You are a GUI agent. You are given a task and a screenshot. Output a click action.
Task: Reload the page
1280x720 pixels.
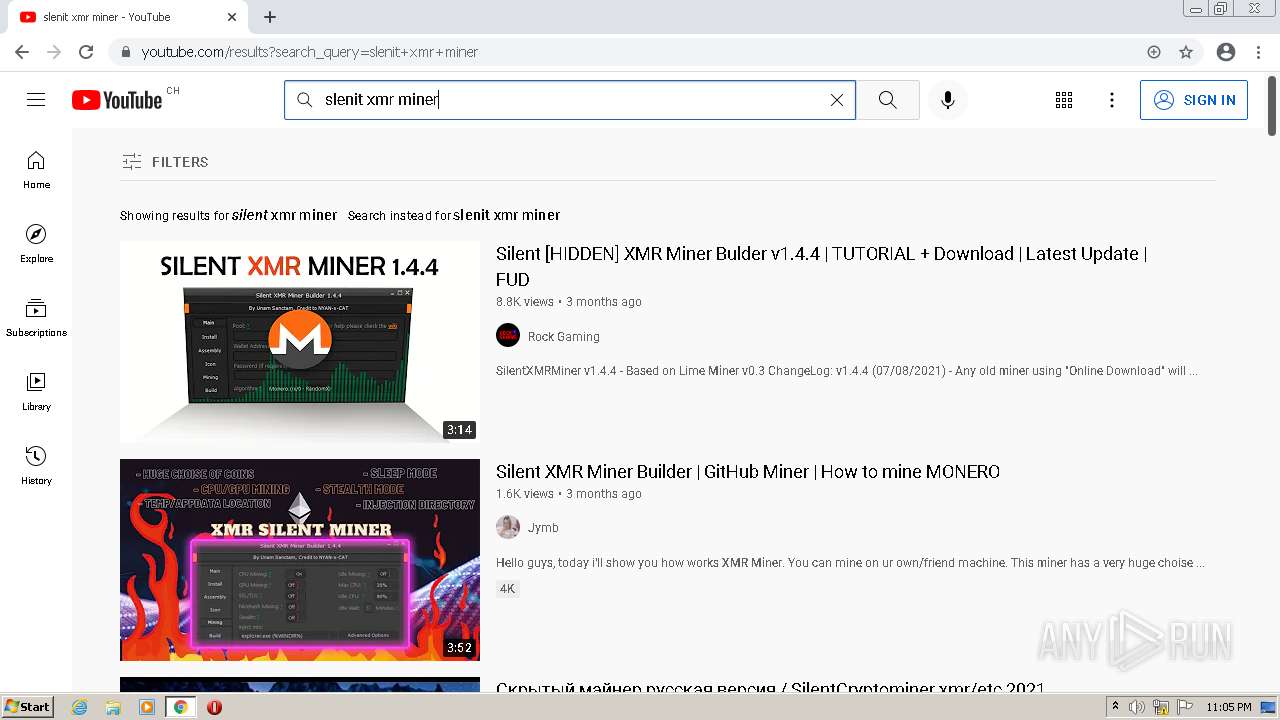point(86,52)
